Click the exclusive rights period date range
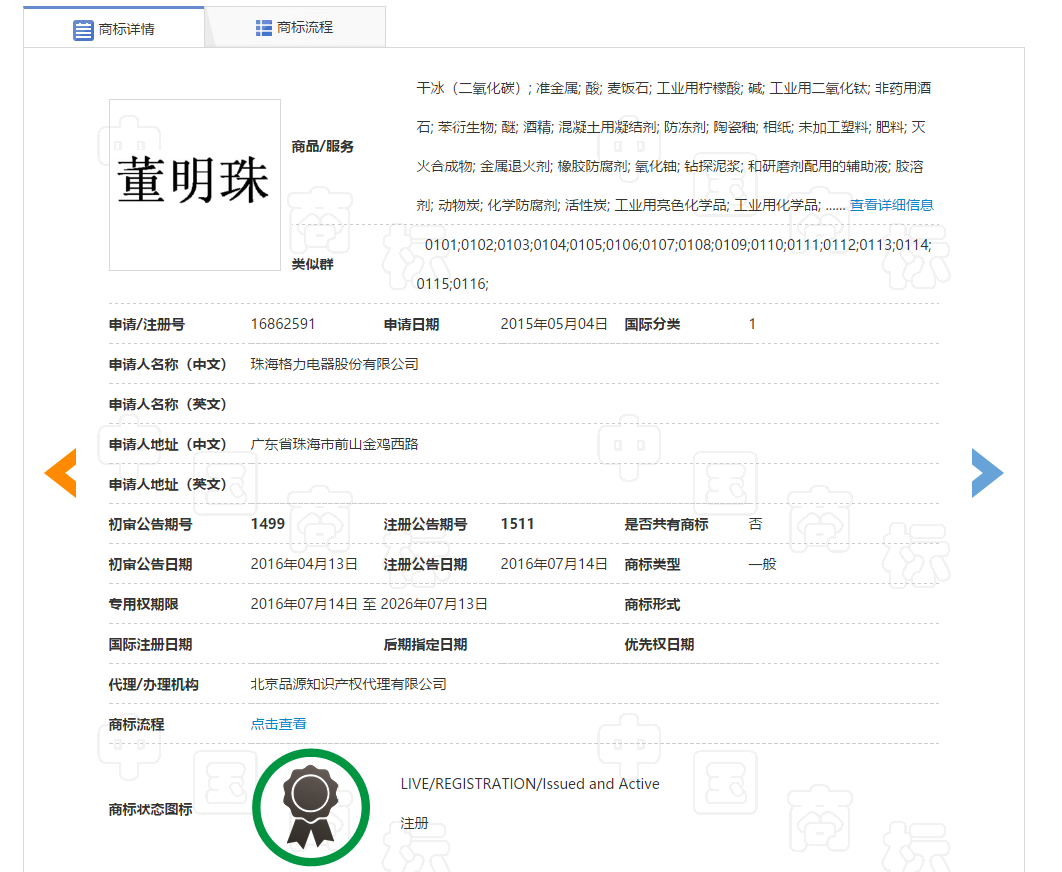 (x=369, y=604)
